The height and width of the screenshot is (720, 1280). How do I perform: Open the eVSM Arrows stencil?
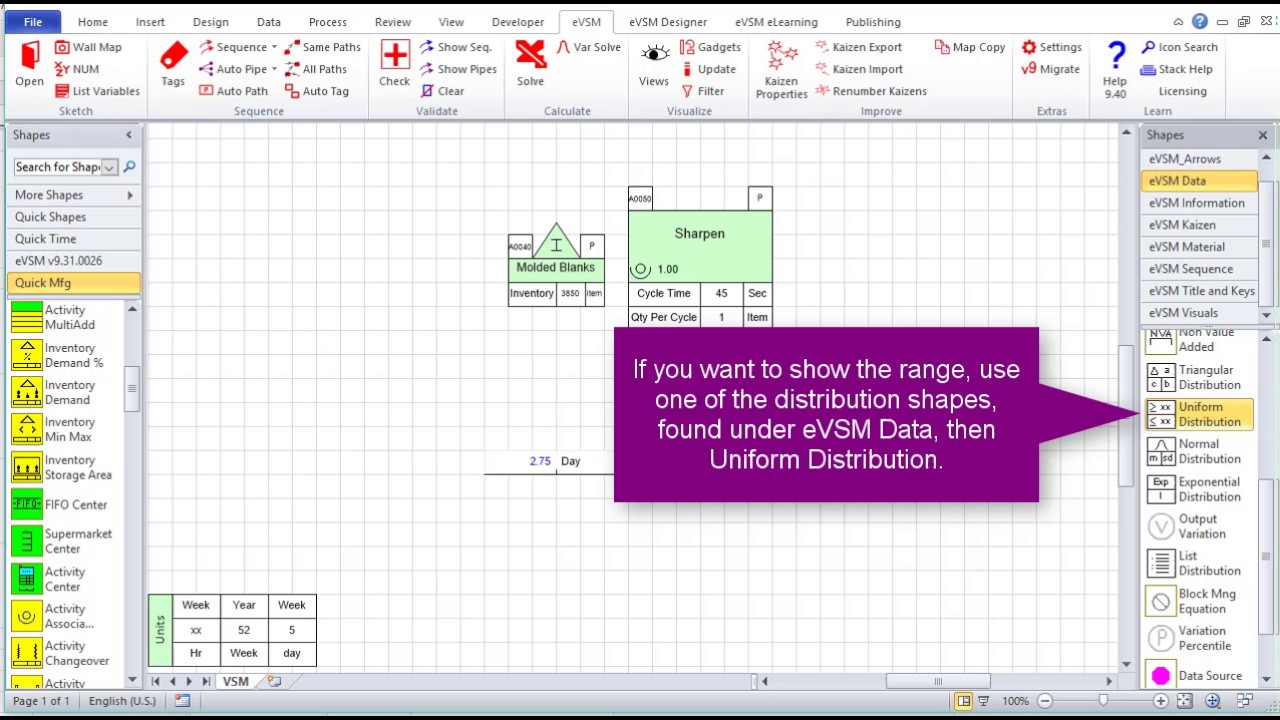[x=1198, y=159]
